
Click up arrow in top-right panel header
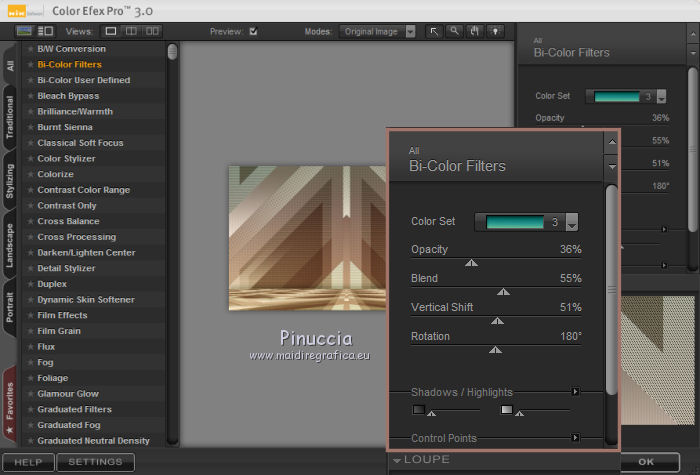point(693,34)
